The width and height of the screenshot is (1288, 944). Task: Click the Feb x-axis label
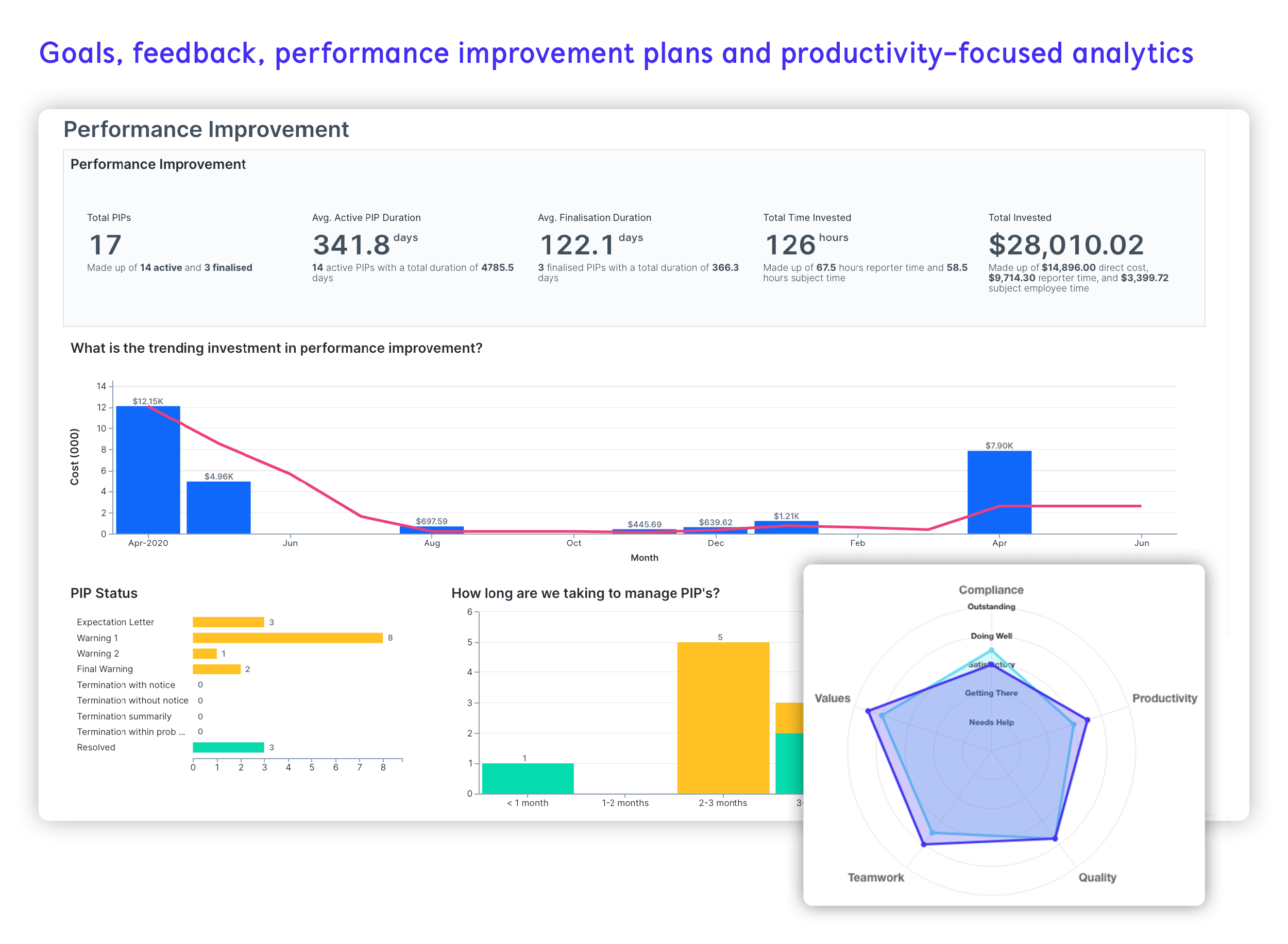click(857, 543)
